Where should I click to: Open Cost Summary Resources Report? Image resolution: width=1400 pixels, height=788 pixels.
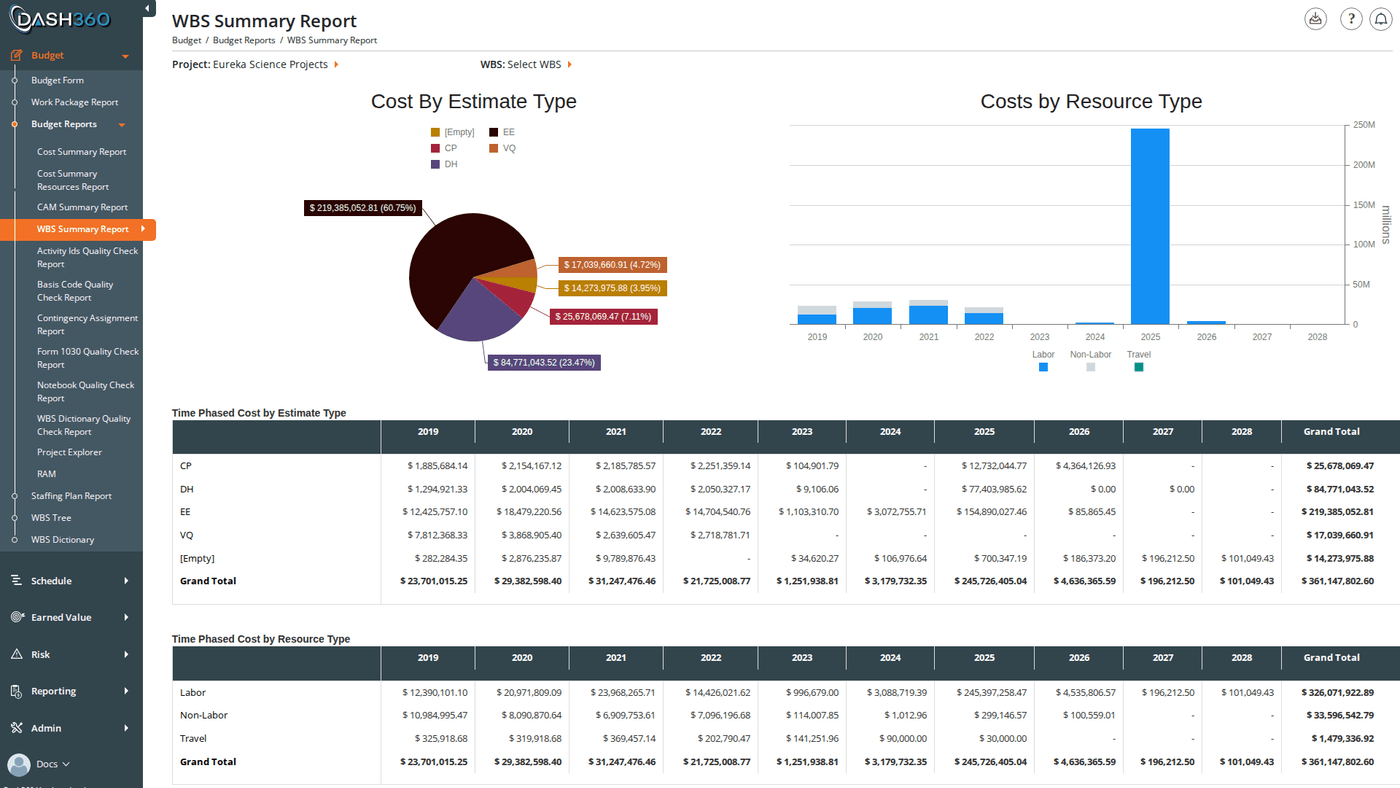point(73,180)
